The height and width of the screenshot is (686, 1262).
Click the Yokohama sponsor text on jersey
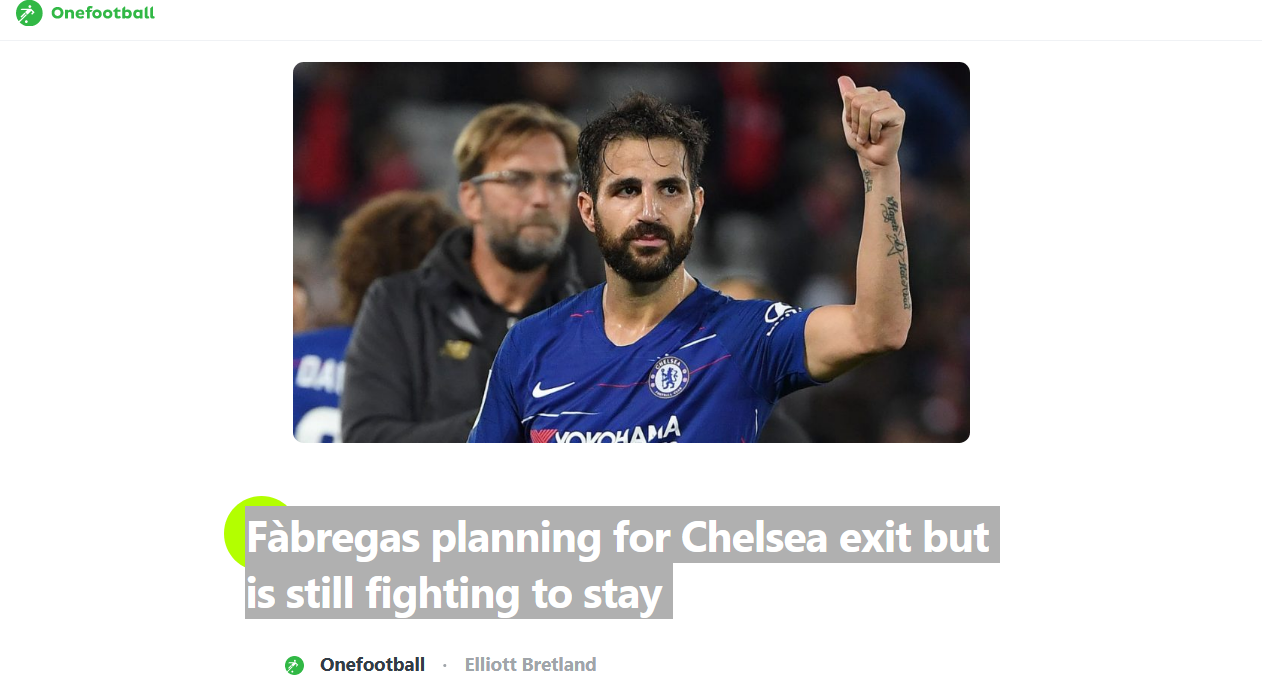coord(606,434)
